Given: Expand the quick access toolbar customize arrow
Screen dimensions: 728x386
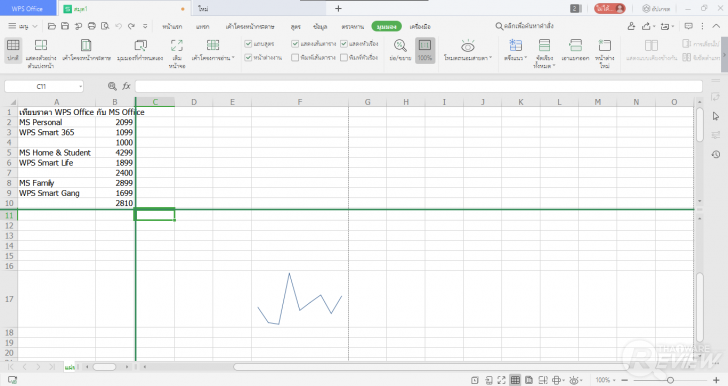Looking at the screenshot, I should click(x=145, y=26).
